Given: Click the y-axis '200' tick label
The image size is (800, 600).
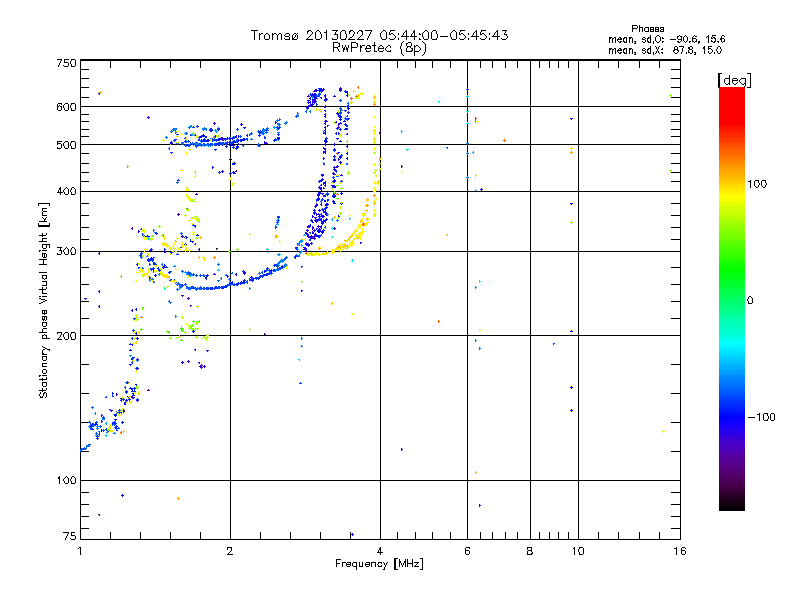Looking at the screenshot, I should [67, 336].
